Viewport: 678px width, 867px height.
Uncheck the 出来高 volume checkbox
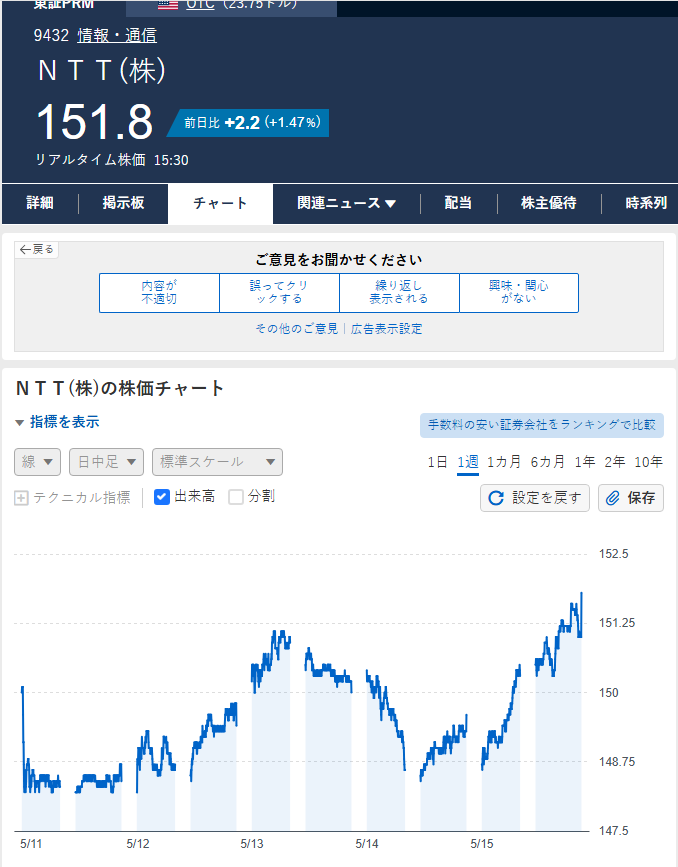coord(161,497)
